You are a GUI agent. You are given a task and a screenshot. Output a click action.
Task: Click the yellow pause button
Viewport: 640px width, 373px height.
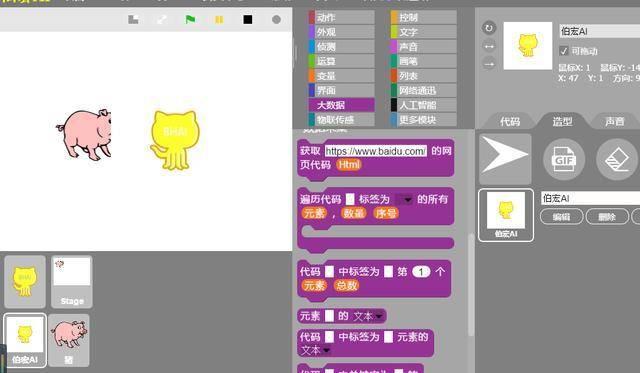click(x=219, y=19)
